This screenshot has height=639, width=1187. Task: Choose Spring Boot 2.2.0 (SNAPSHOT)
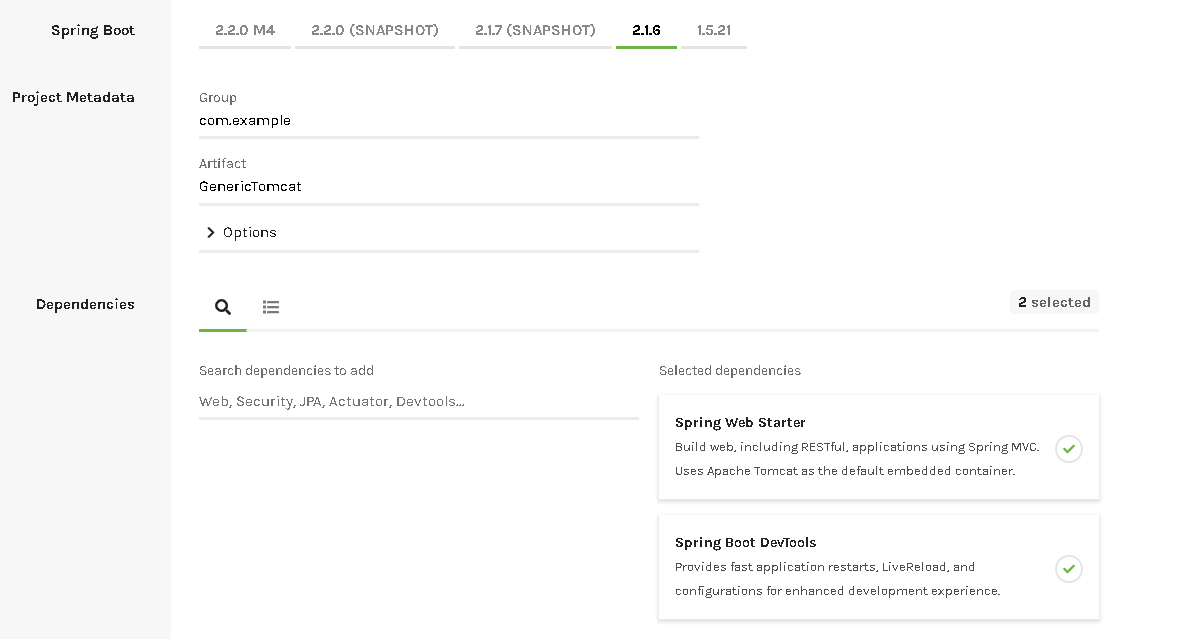tap(375, 30)
